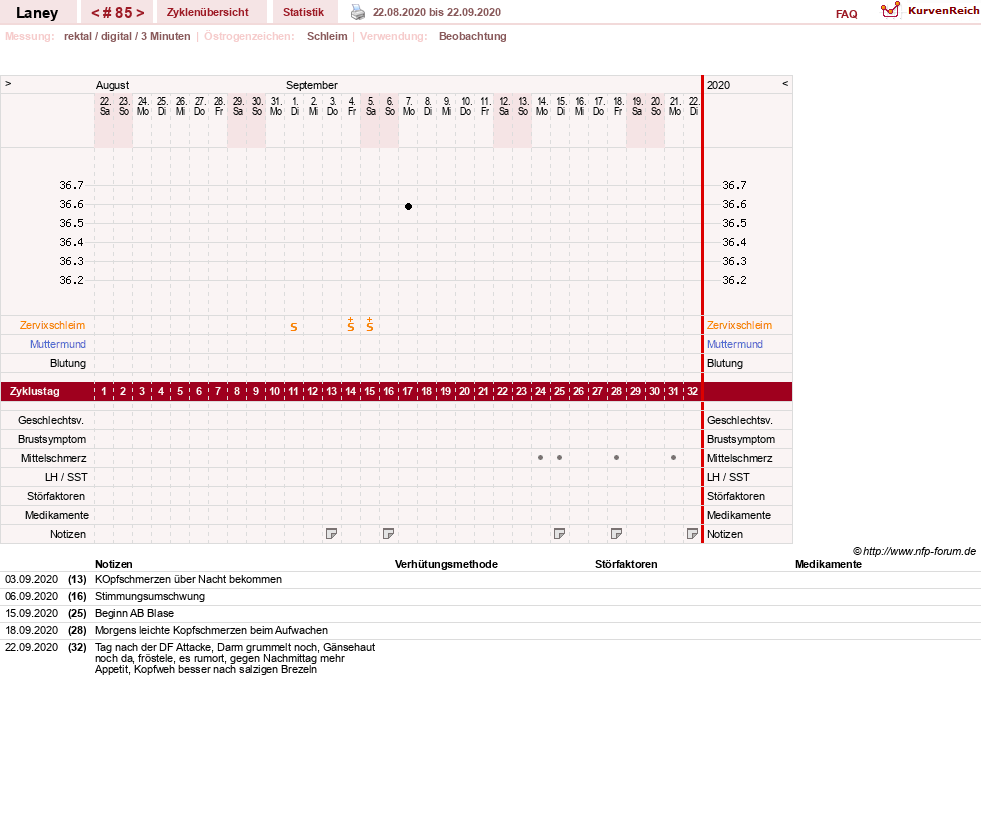Click the left Zervixschleim row label
Screen dimensions: 981x832
pos(53,325)
